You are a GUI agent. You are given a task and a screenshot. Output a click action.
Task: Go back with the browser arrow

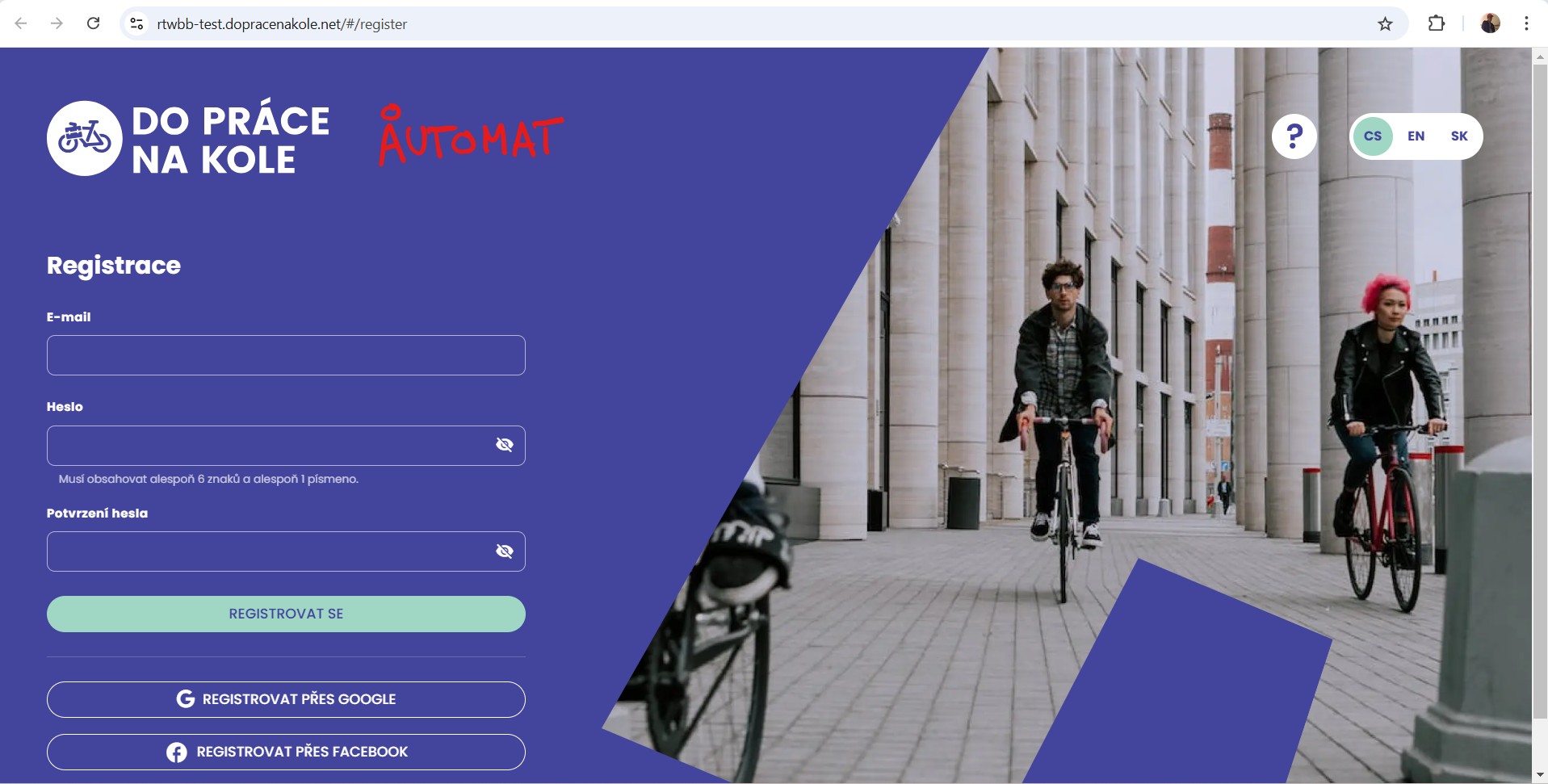[21, 23]
